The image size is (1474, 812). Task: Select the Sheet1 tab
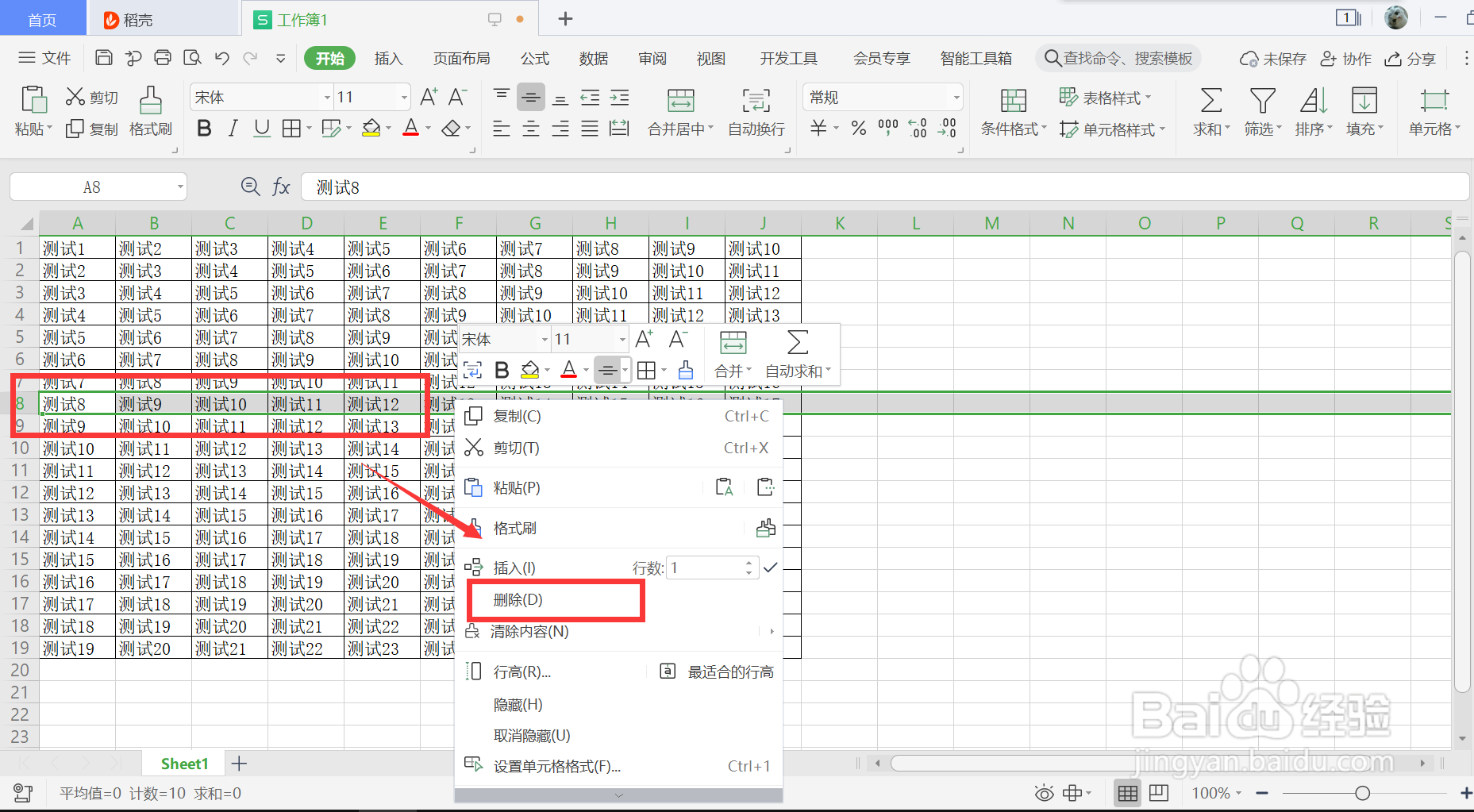(x=184, y=764)
